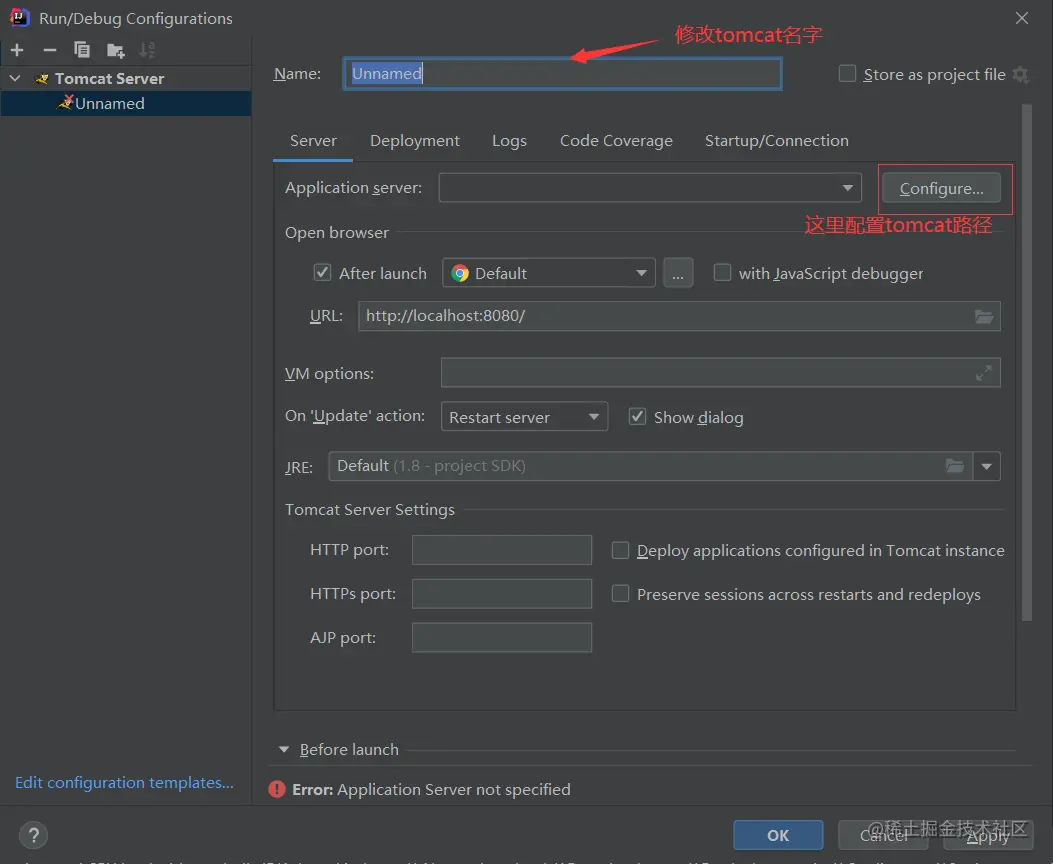1053x864 pixels.
Task: Click the HTTPs port field
Action: [502, 594]
